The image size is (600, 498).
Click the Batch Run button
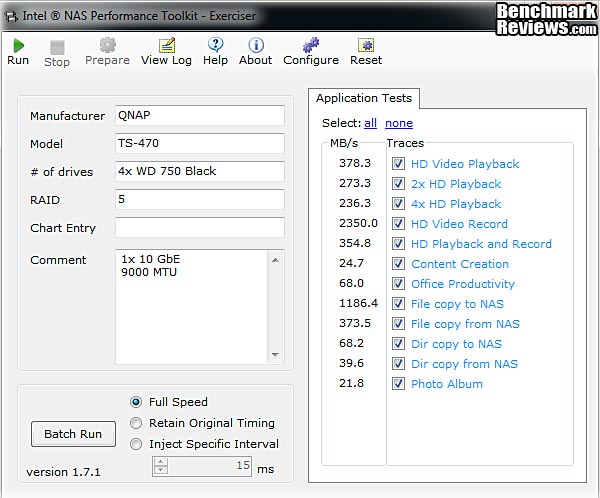(x=73, y=434)
